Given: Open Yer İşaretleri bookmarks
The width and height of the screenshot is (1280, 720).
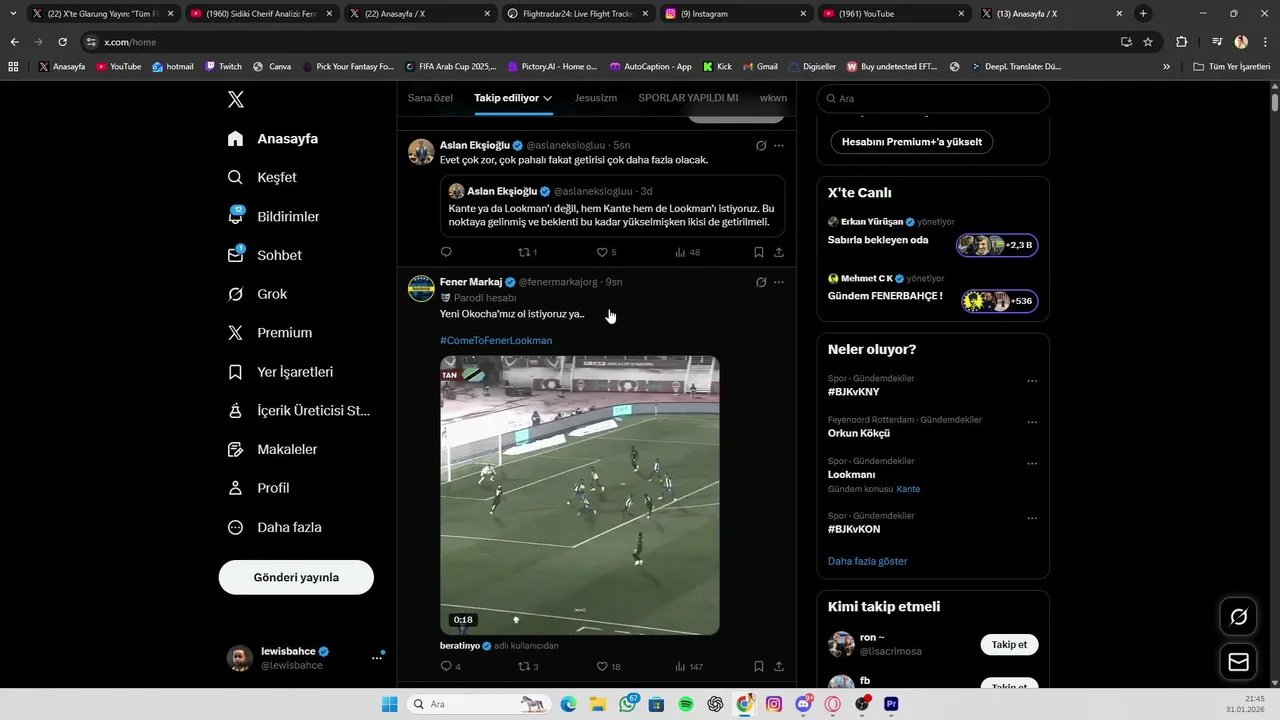Looking at the screenshot, I should (280, 372).
